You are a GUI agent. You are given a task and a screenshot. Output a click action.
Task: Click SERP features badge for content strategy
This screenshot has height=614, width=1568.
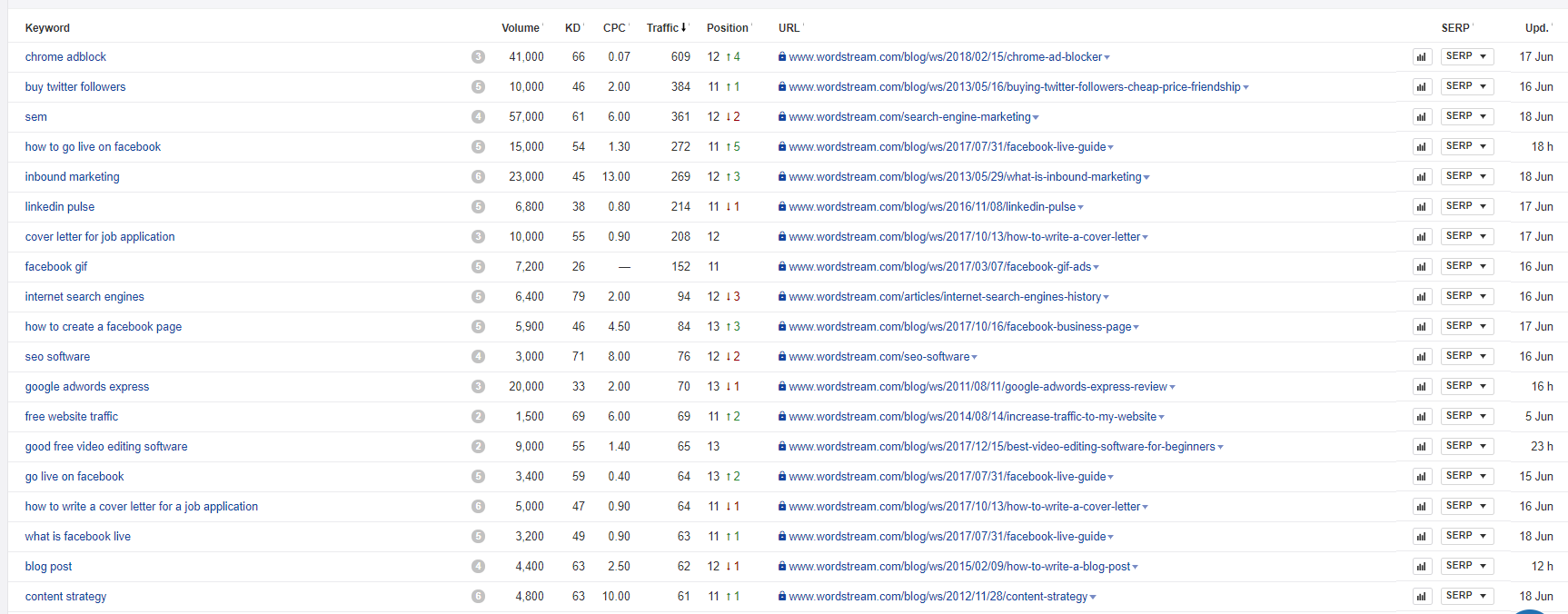[x=478, y=596]
